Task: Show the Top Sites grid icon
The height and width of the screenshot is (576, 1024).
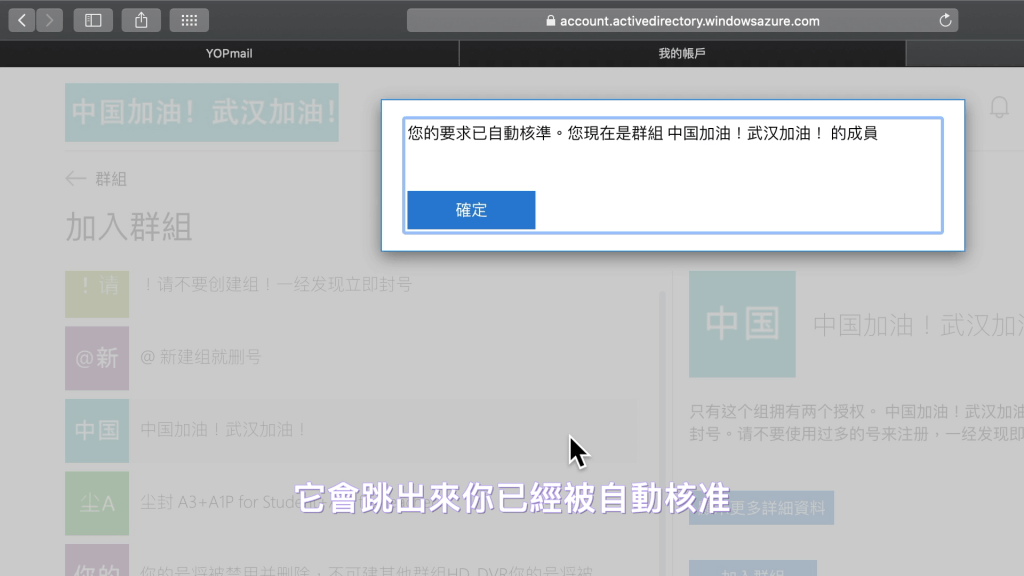Action: (x=189, y=20)
